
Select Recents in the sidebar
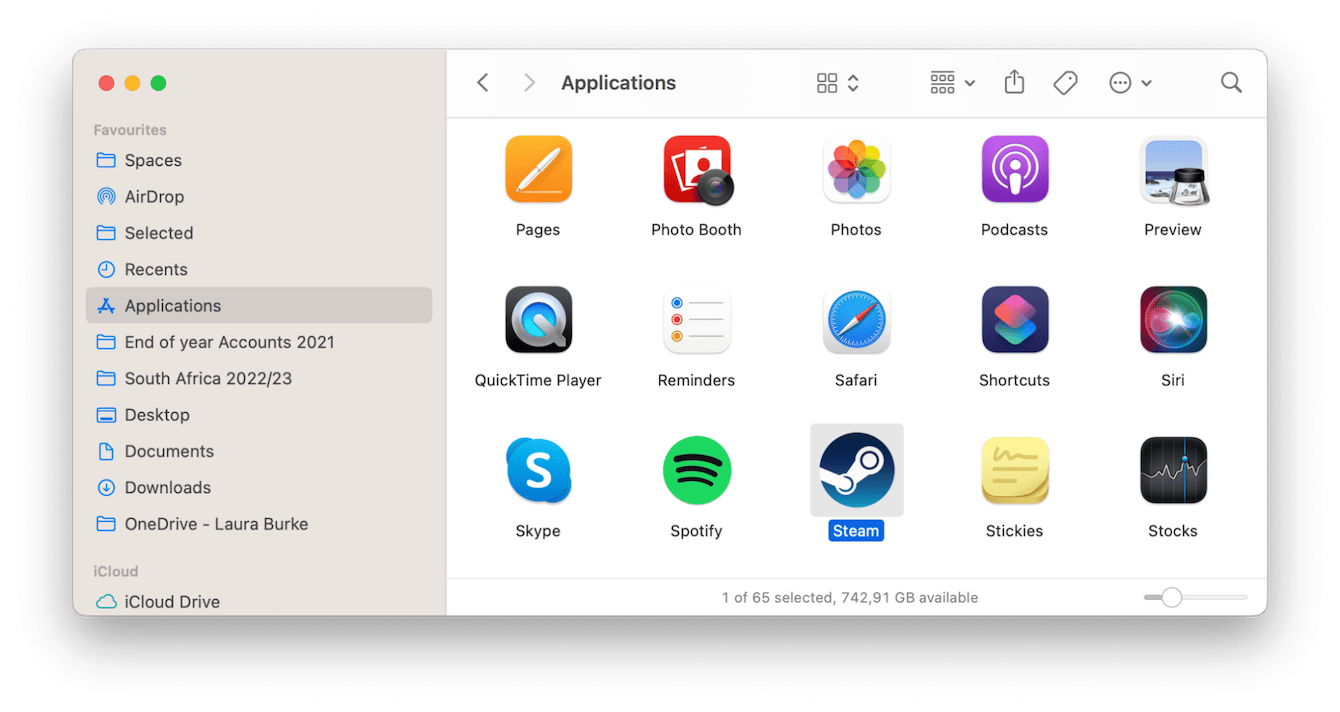click(156, 269)
